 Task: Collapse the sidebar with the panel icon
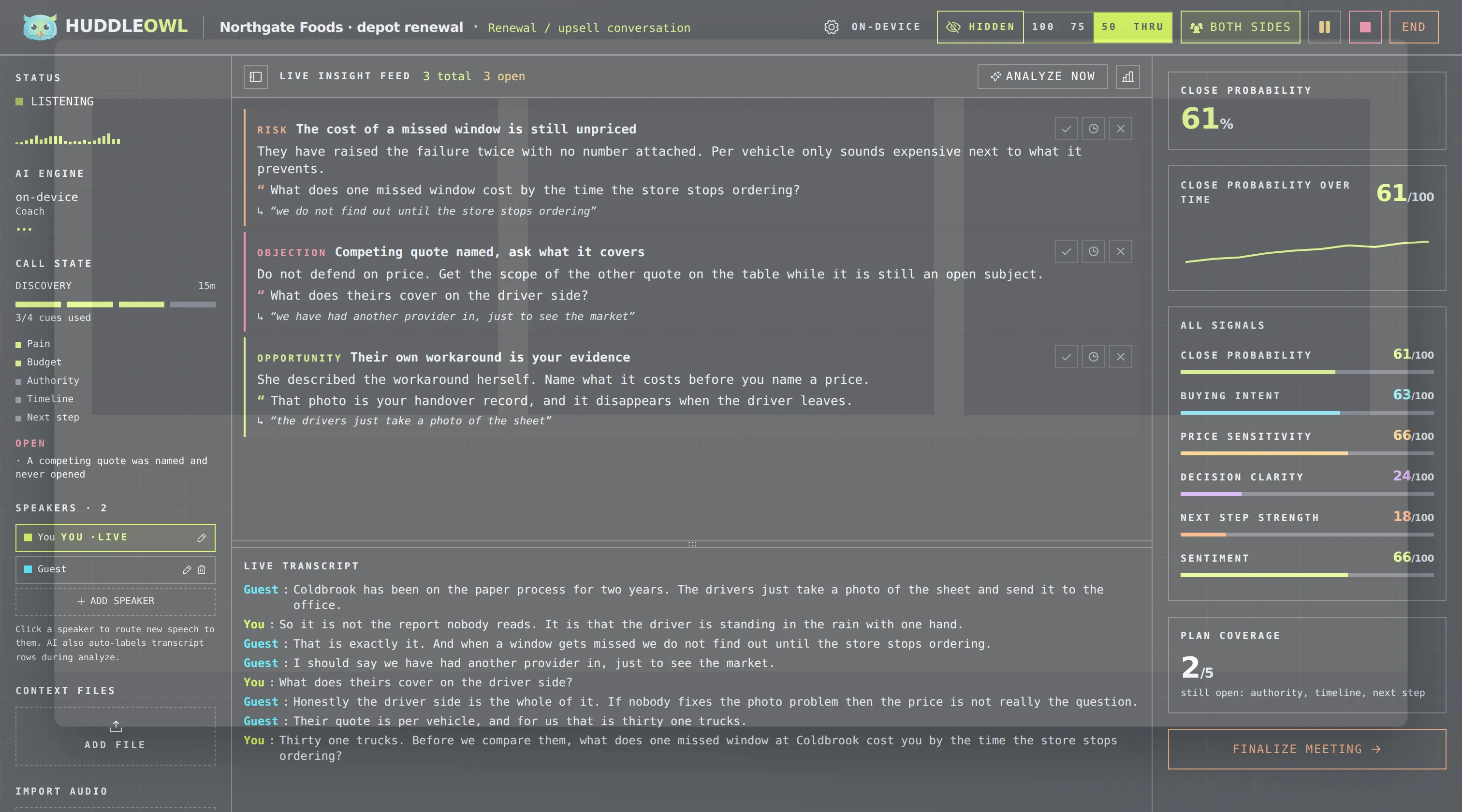click(x=255, y=76)
